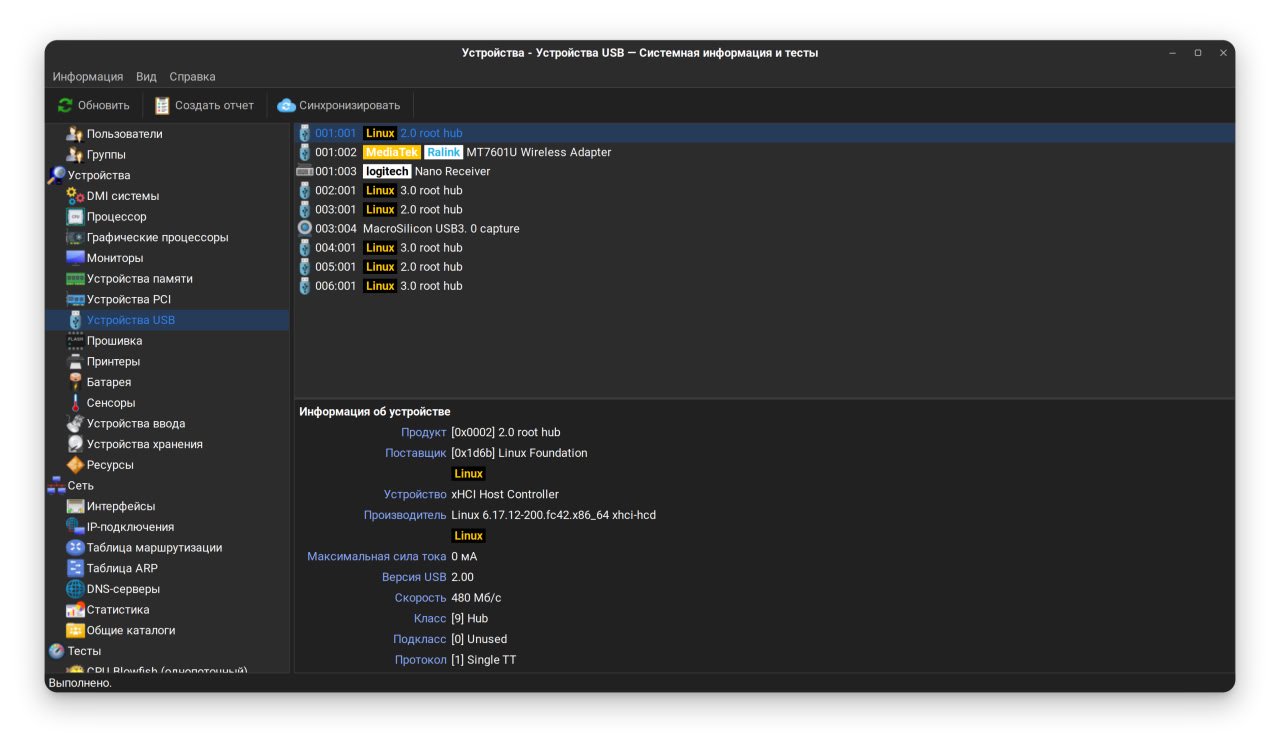Image resolution: width=1280 pixels, height=742 pixels.
Task: Collapse the Тесты tree category
Action: click(57, 651)
